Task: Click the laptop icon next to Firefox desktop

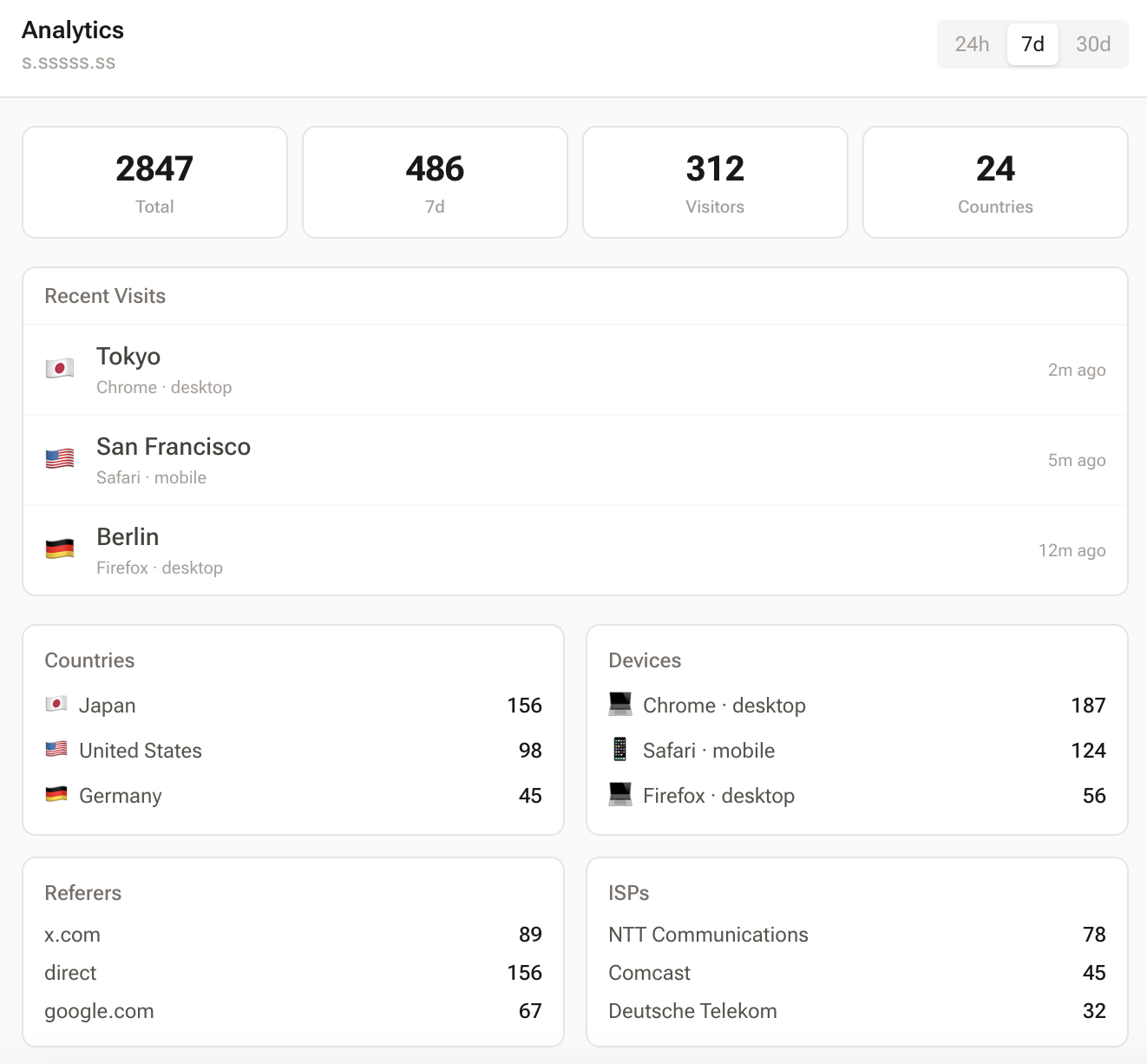Action: point(620,794)
